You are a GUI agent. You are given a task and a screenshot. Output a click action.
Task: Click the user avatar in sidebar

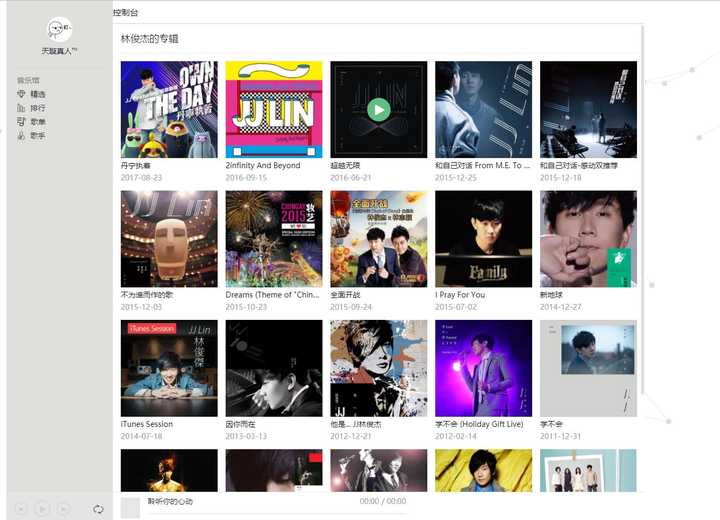[60, 30]
